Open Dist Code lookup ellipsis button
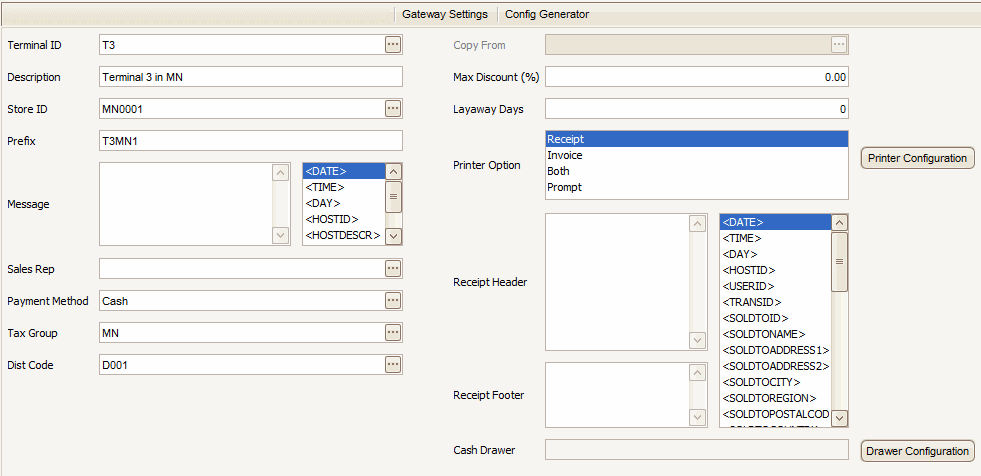The image size is (981, 476). [x=393, y=364]
